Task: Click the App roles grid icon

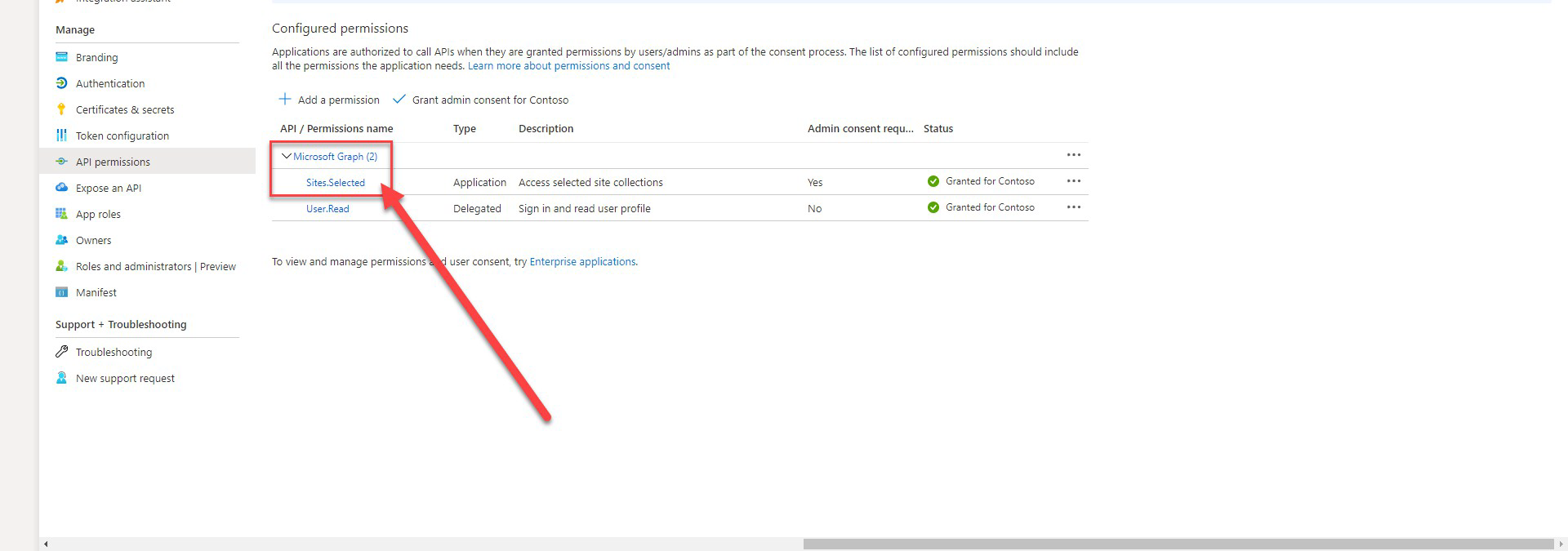Action: pyautogui.click(x=61, y=214)
